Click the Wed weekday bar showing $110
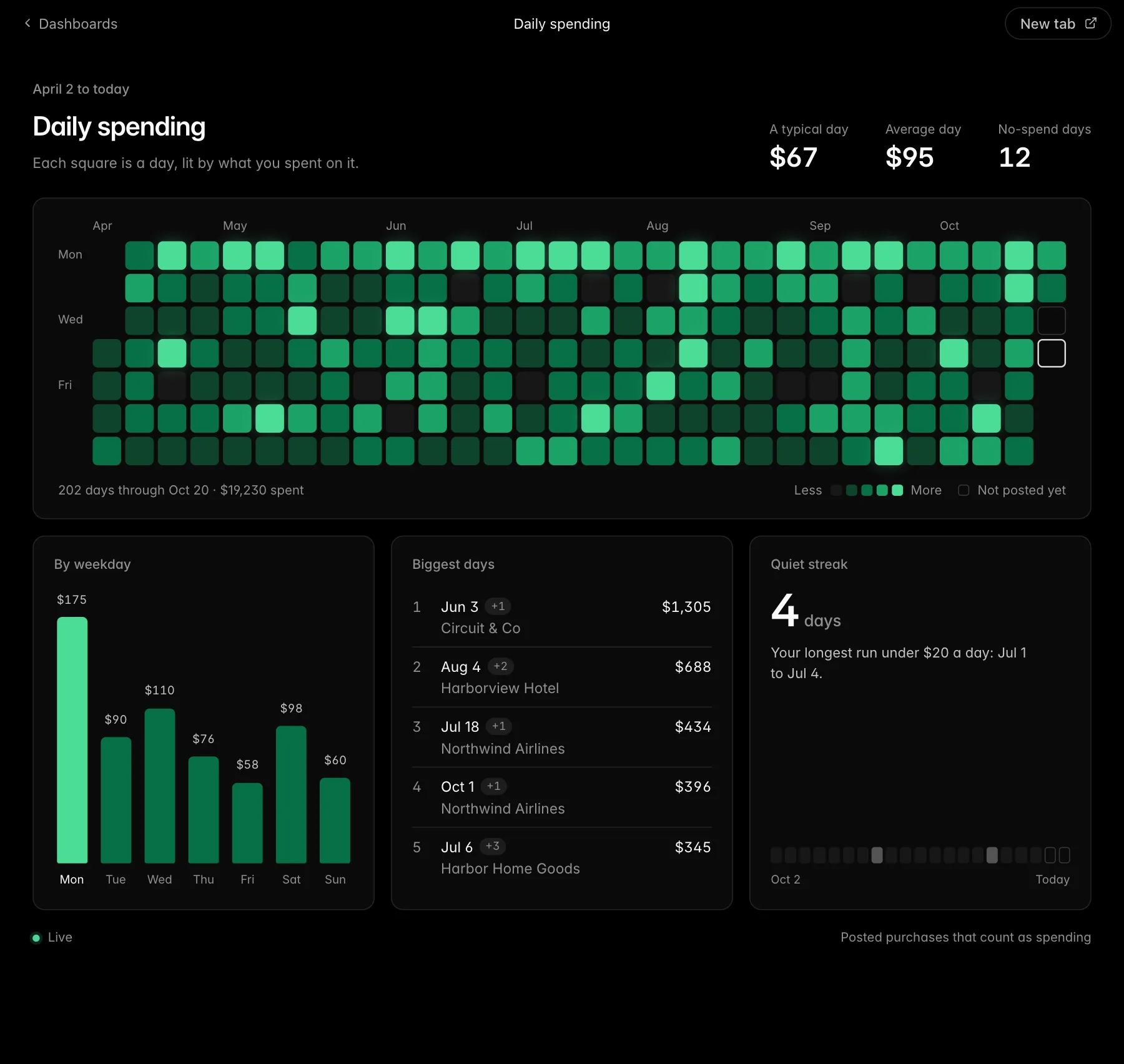This screenshot has height=1064, width=1124. (160, 786)
